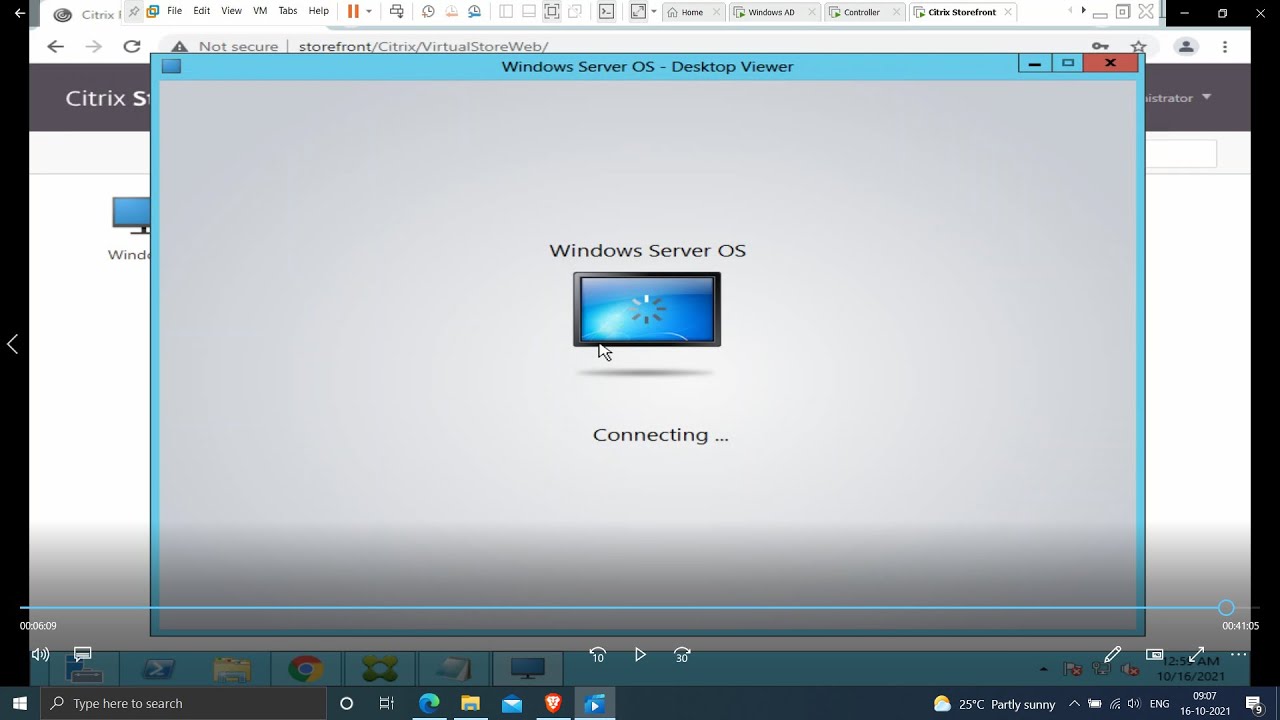The width and height of the screenshot is (1280, 720).
Task: Open the Help menu in VMware
Action: [x=318, y=11]
